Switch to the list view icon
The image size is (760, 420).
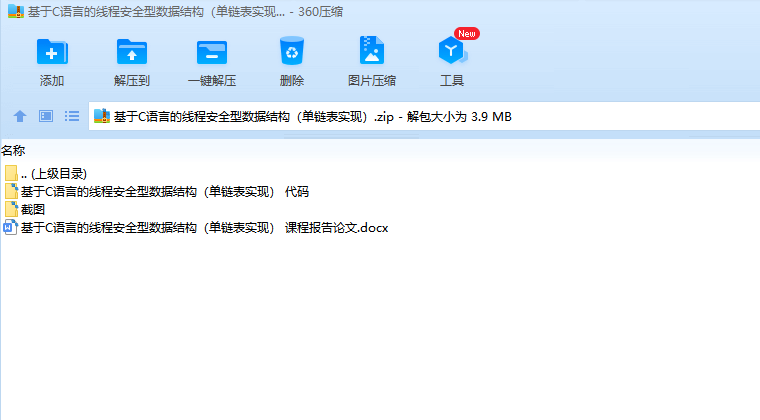(x=72, y=116)
